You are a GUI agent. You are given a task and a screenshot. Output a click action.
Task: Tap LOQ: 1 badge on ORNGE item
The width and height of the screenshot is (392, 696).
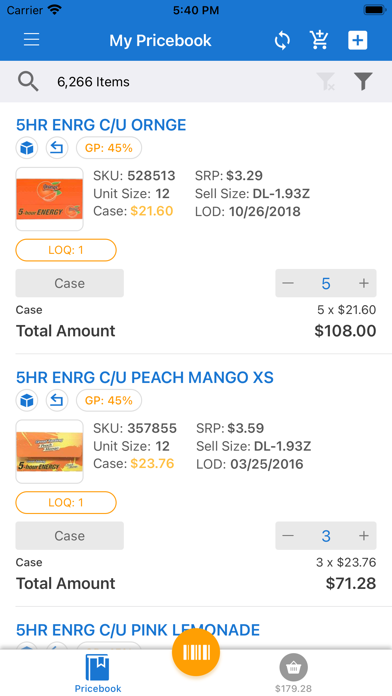(x=66, y=250)
